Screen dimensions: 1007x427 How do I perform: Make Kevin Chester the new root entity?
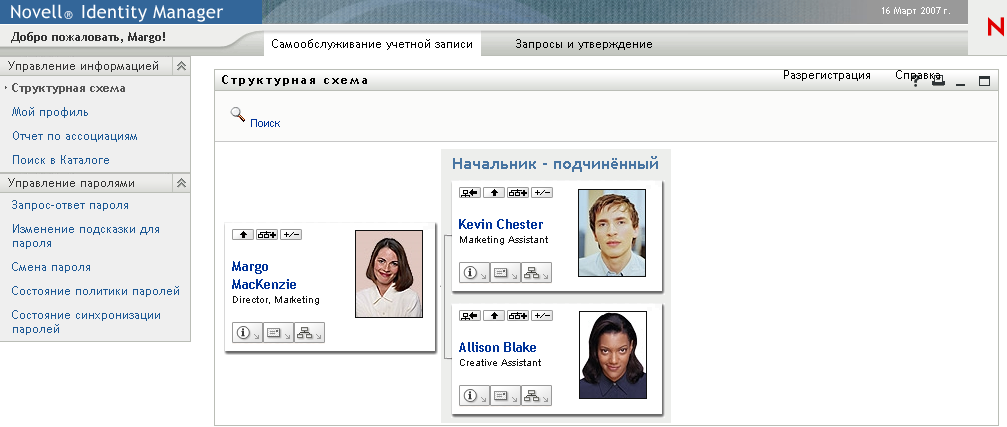(x=470, y=193)
